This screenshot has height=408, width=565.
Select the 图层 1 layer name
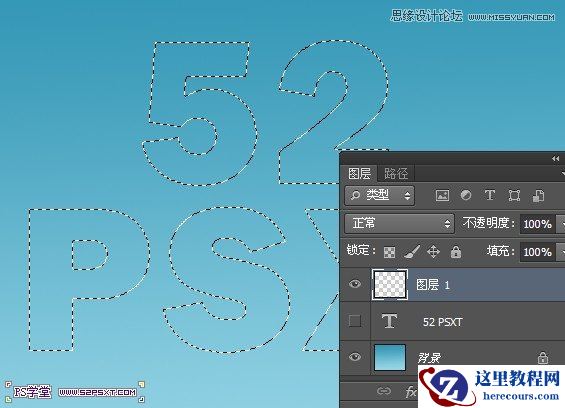click(x=433, y=285)
